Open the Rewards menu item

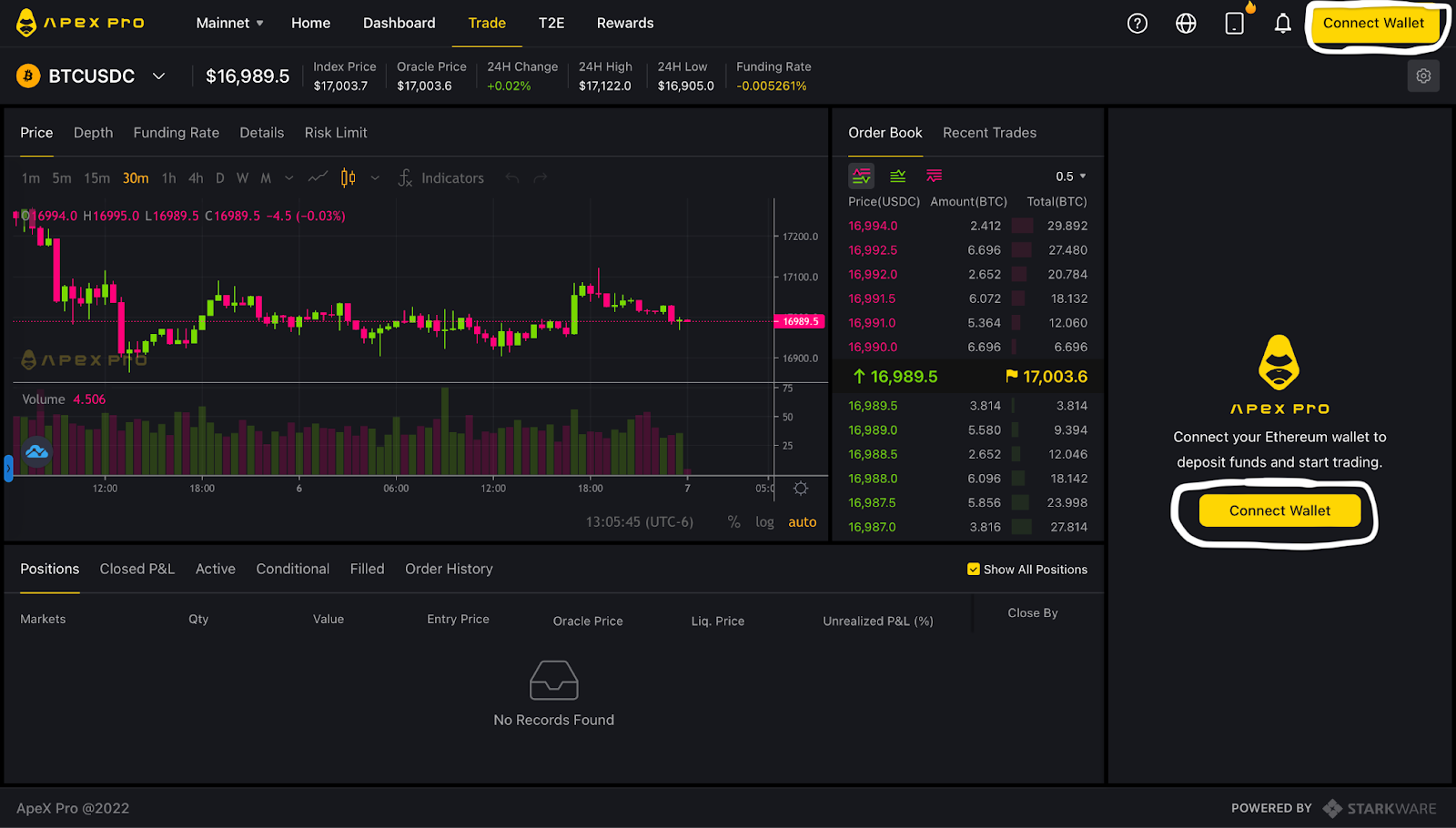point(625,24)
